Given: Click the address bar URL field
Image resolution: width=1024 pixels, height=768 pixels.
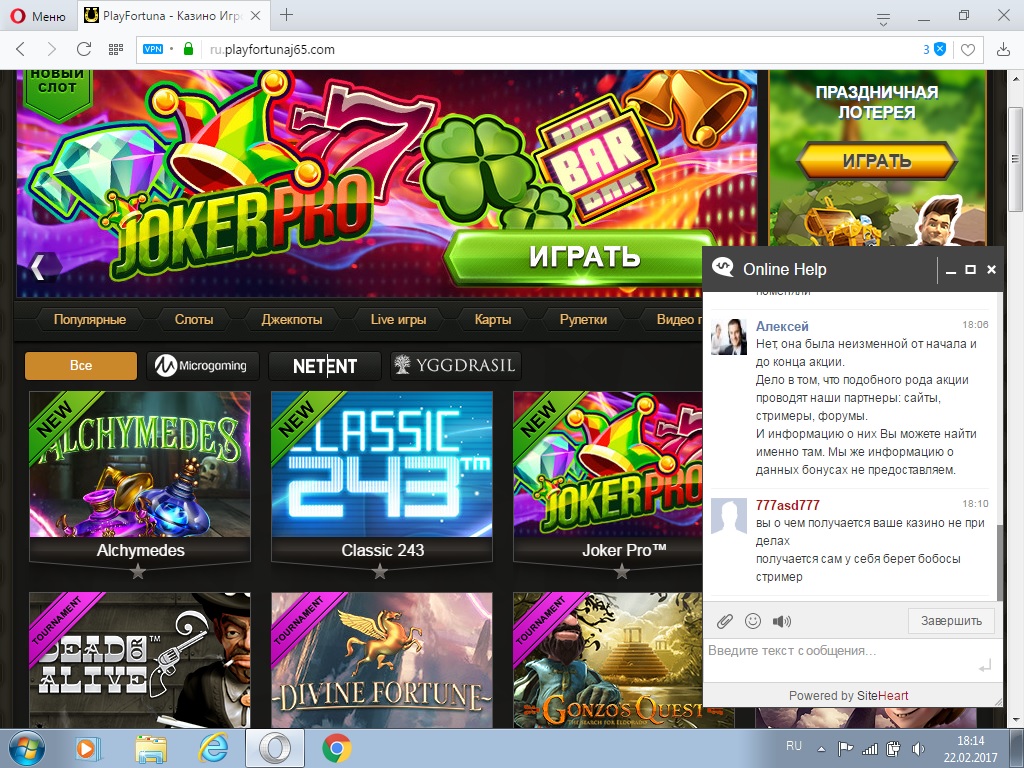Looking at the screenshot, I should click(x=562, y=50).
